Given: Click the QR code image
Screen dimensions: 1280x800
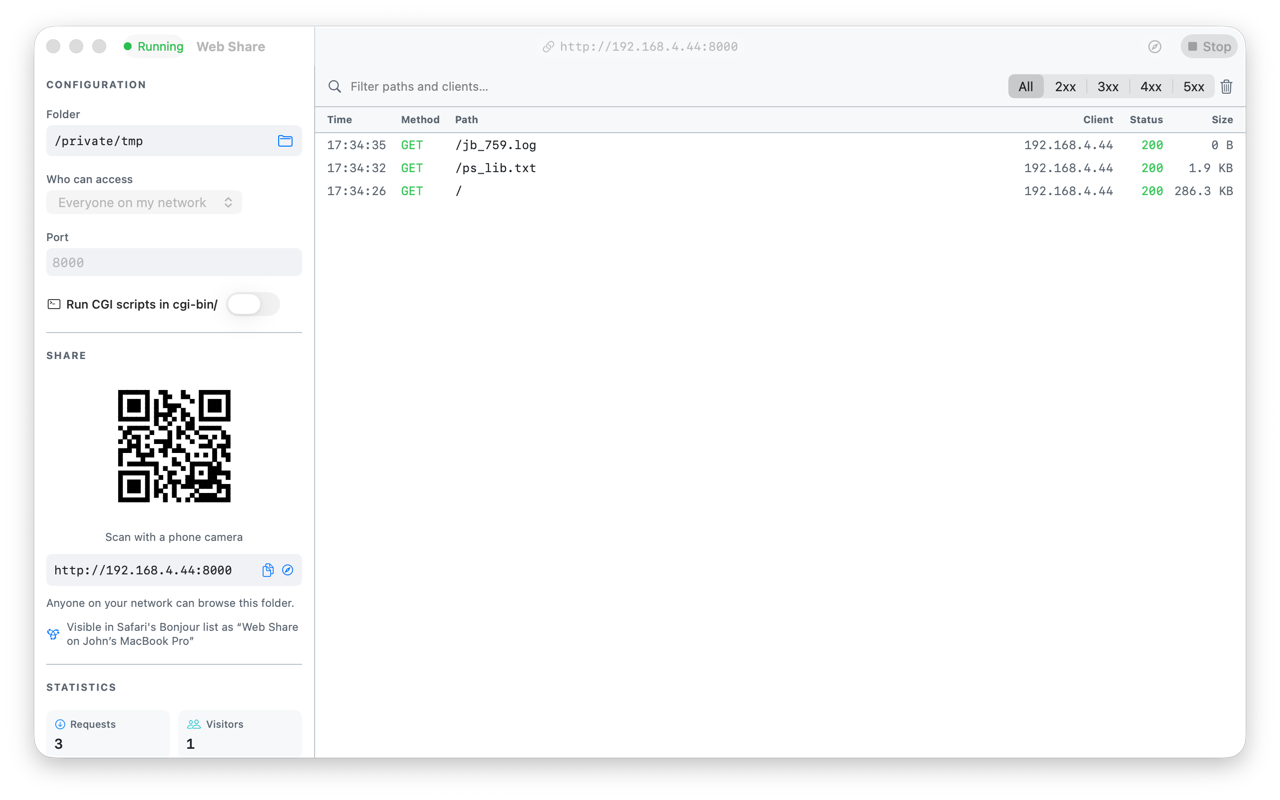Looking at the screenshot, I should 174,446.
